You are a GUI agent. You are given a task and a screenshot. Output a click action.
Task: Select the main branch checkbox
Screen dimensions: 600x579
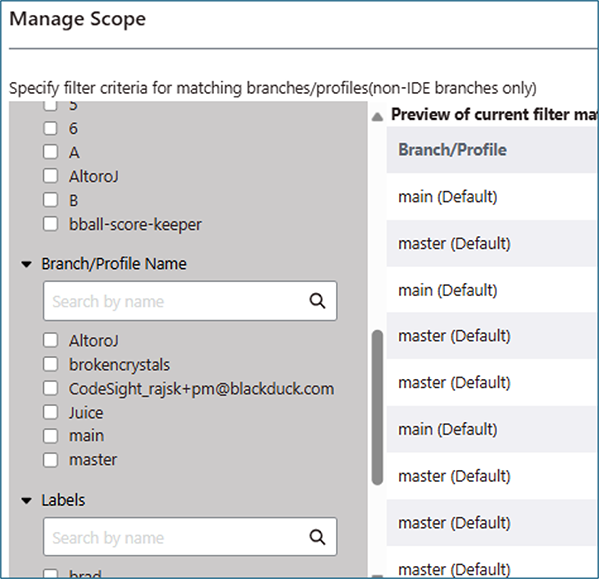coord(50,436)
